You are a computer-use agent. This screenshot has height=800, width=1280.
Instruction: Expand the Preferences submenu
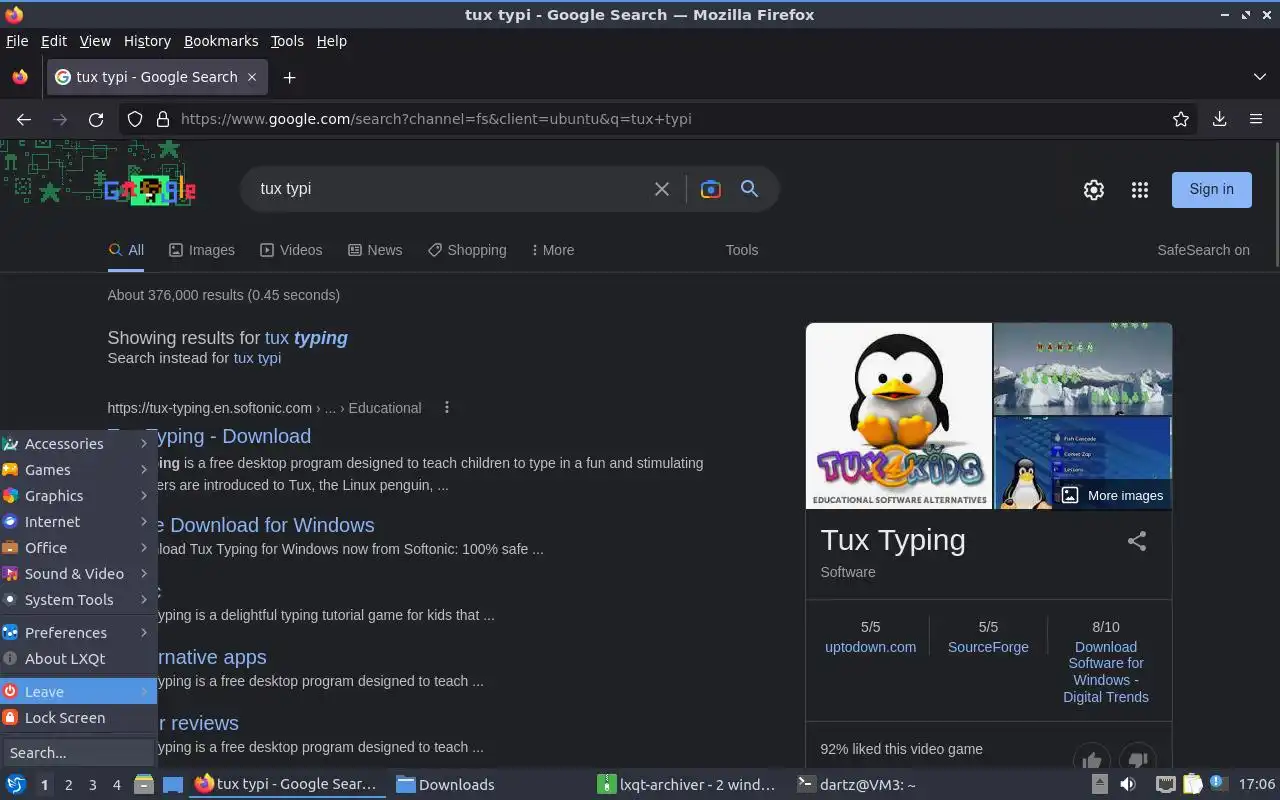click(x=78, y=632)
